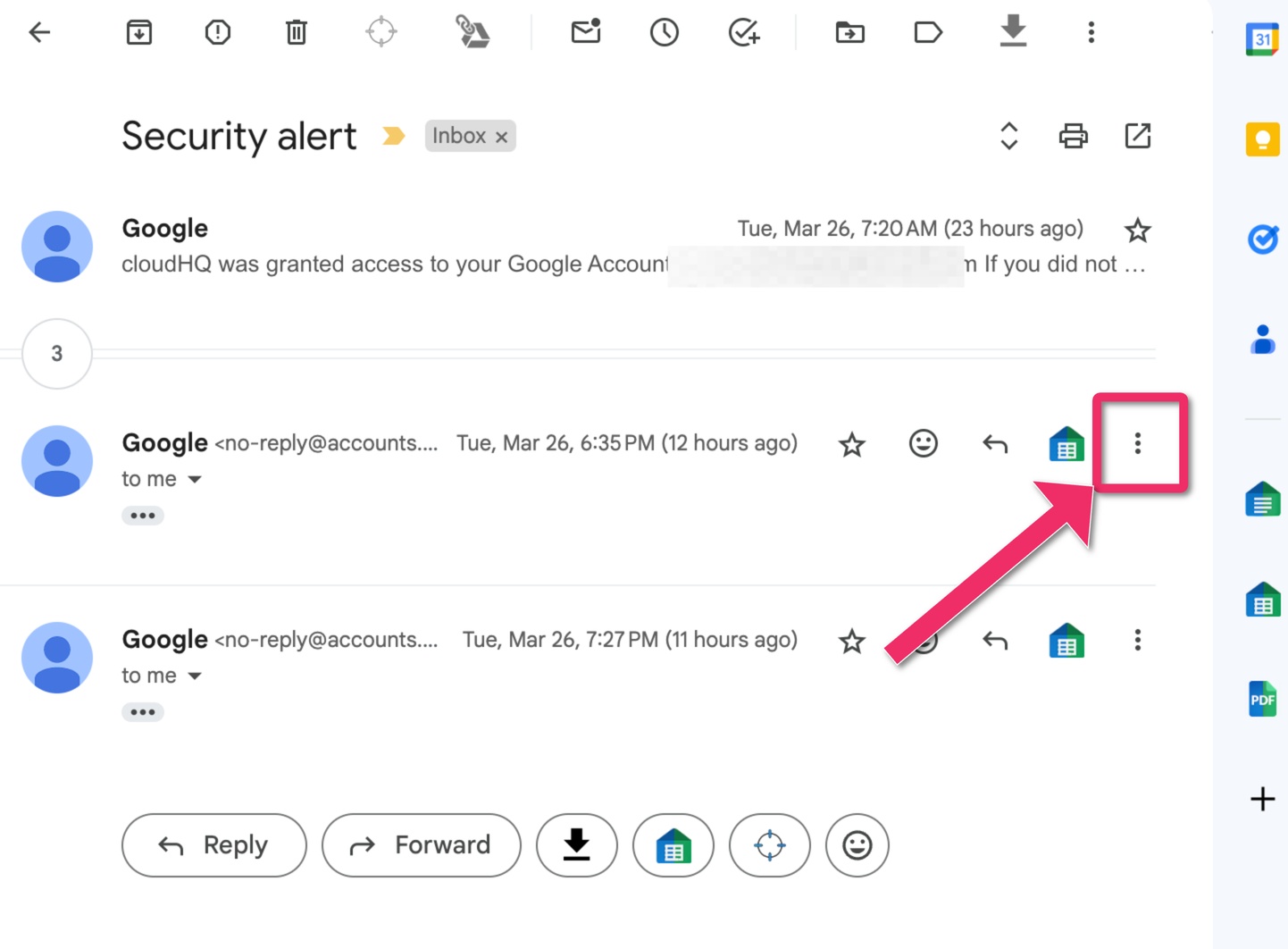Open the document add-on in side panel

[x=1263, y=500]
